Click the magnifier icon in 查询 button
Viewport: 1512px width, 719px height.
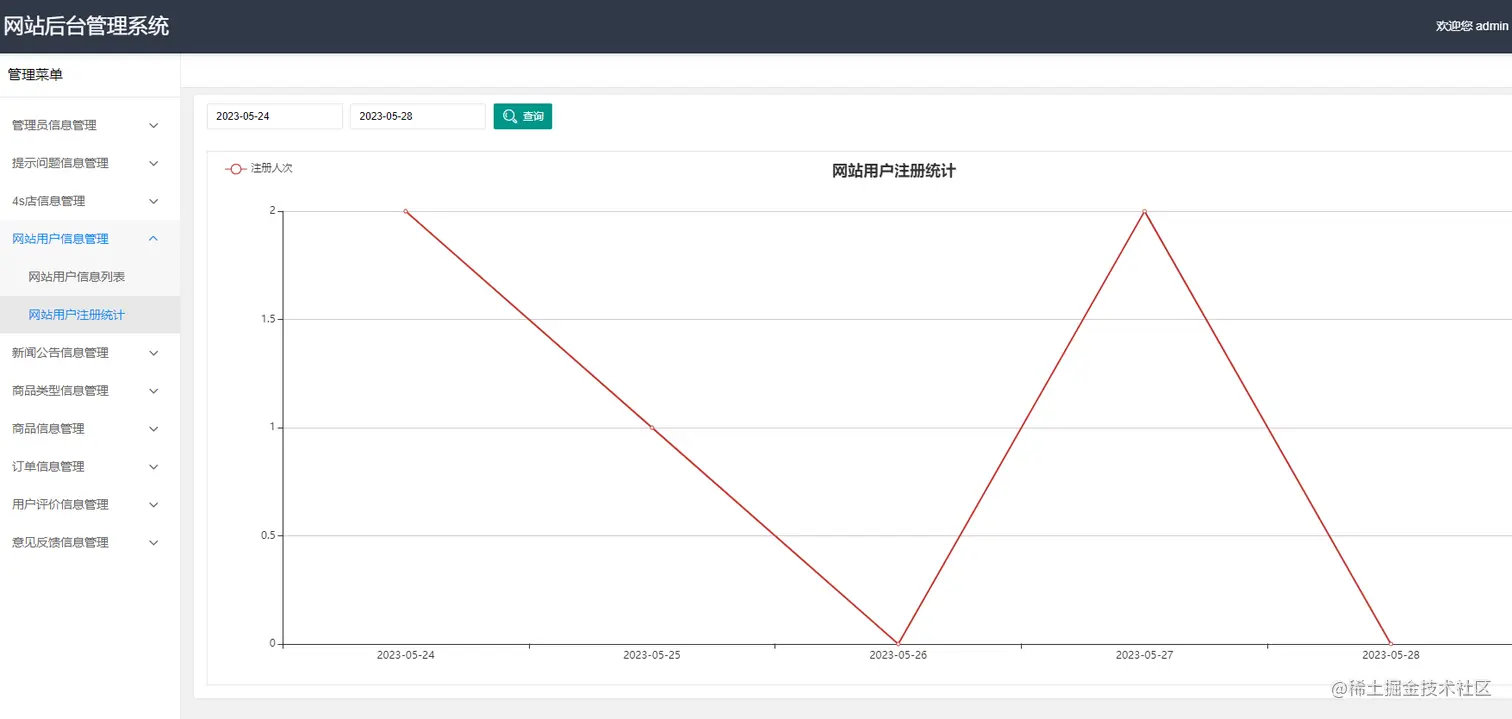click(x=510, y=117)
